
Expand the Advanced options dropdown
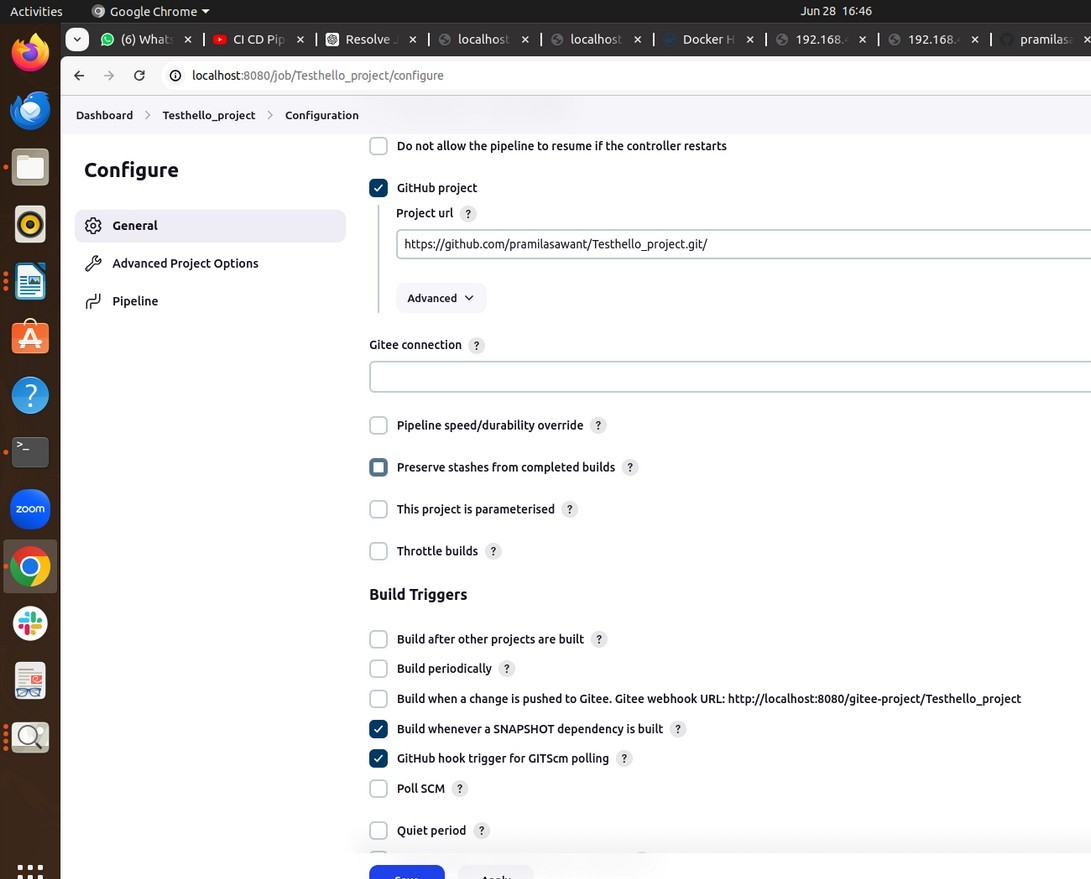pyautogui.click(x=441, y=298)
